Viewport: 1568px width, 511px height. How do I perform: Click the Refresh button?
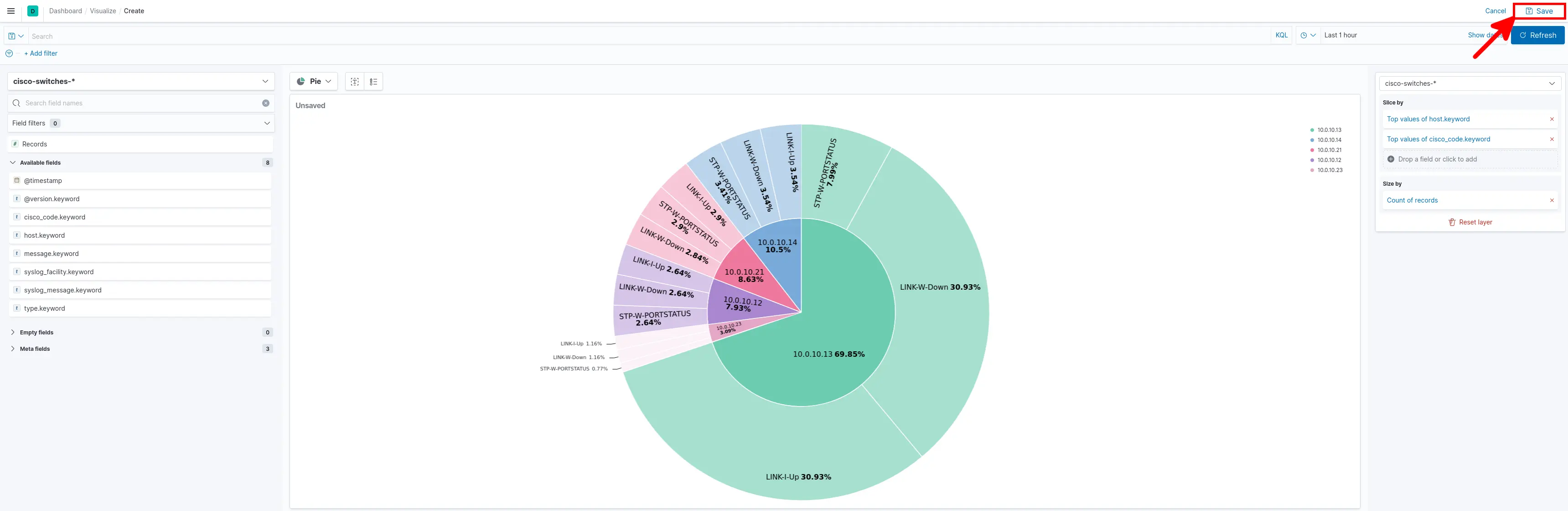point(1537,35)
